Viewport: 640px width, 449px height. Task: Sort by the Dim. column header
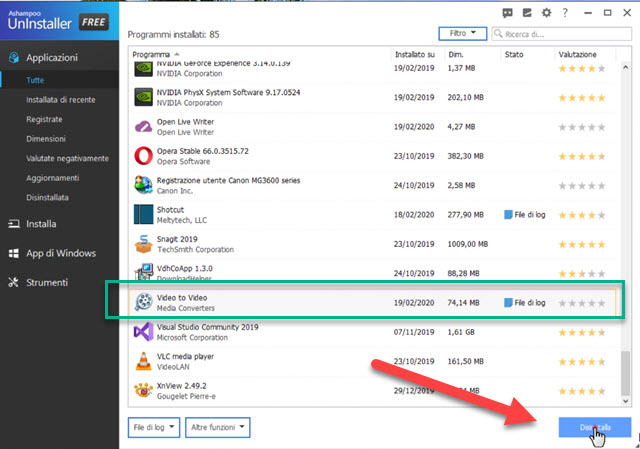(456, 54)
